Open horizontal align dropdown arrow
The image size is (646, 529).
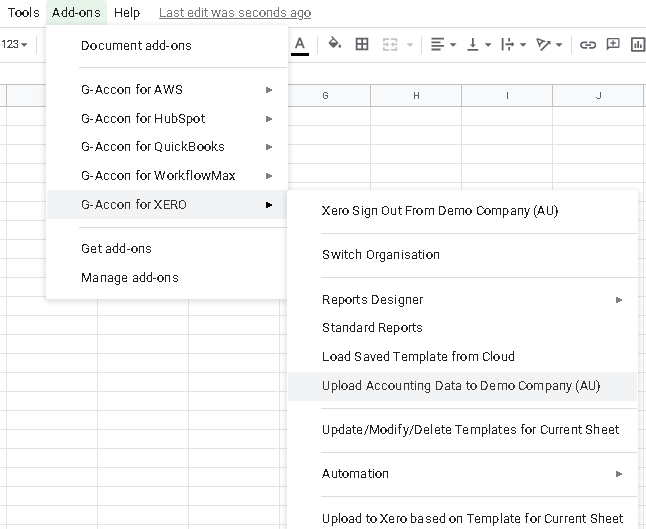coord(453,44)
